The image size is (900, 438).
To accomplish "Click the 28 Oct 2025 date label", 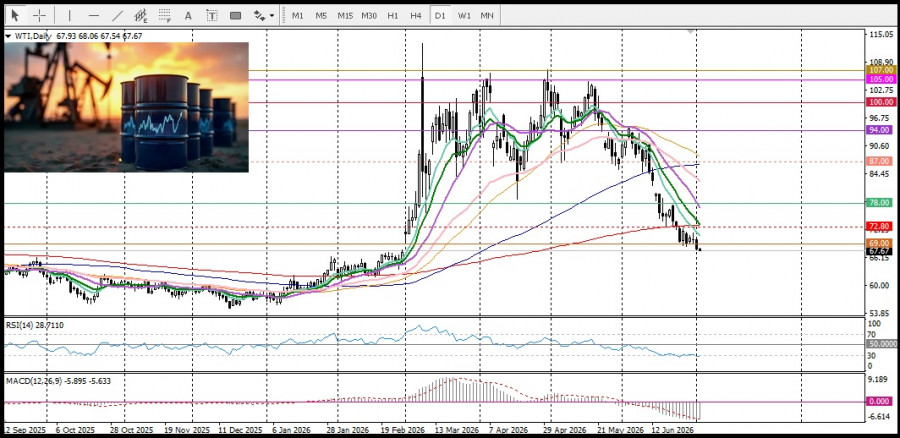I will click(x=131, y=429).
